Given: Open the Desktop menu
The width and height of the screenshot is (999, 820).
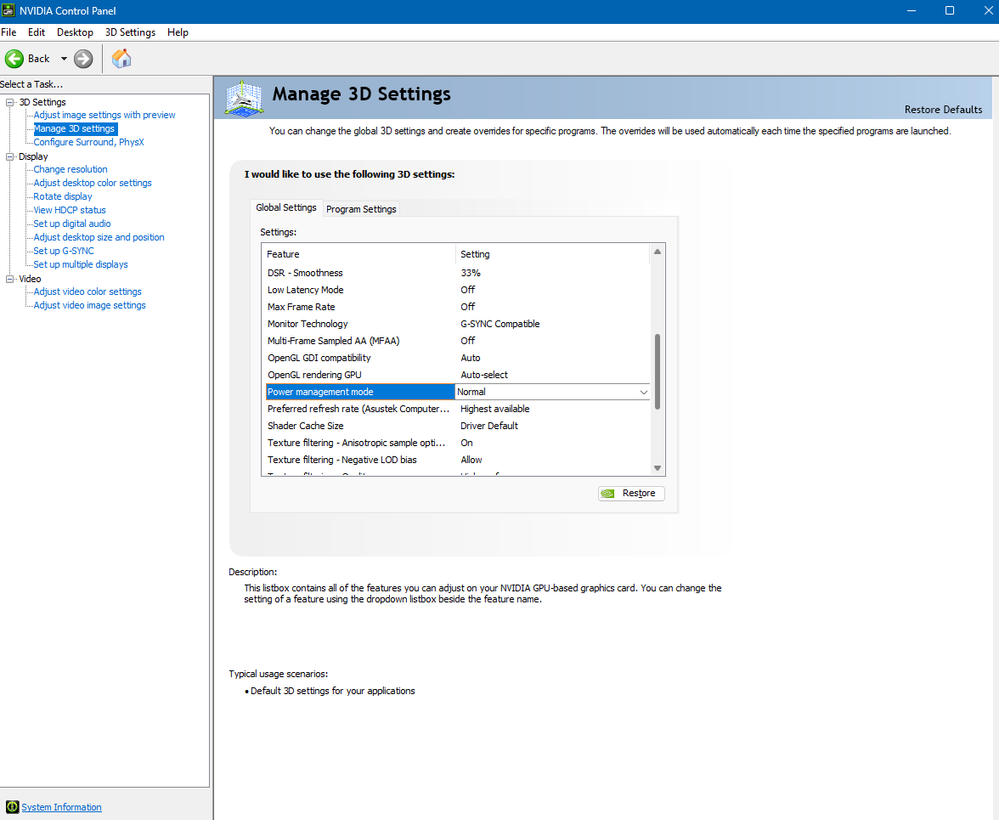Looking at the screenshot, I should (75, 32).
